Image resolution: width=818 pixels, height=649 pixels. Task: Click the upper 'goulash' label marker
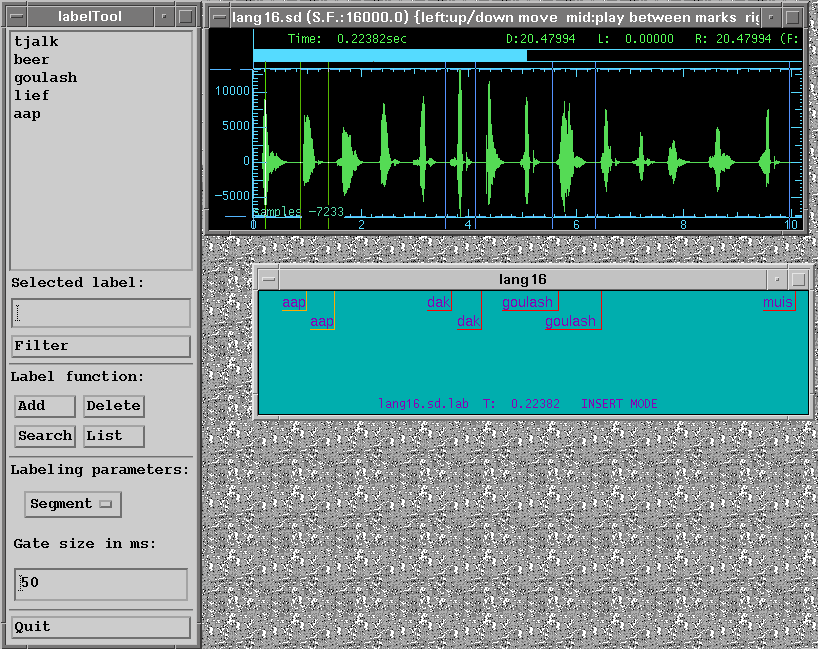pos(528,302)
